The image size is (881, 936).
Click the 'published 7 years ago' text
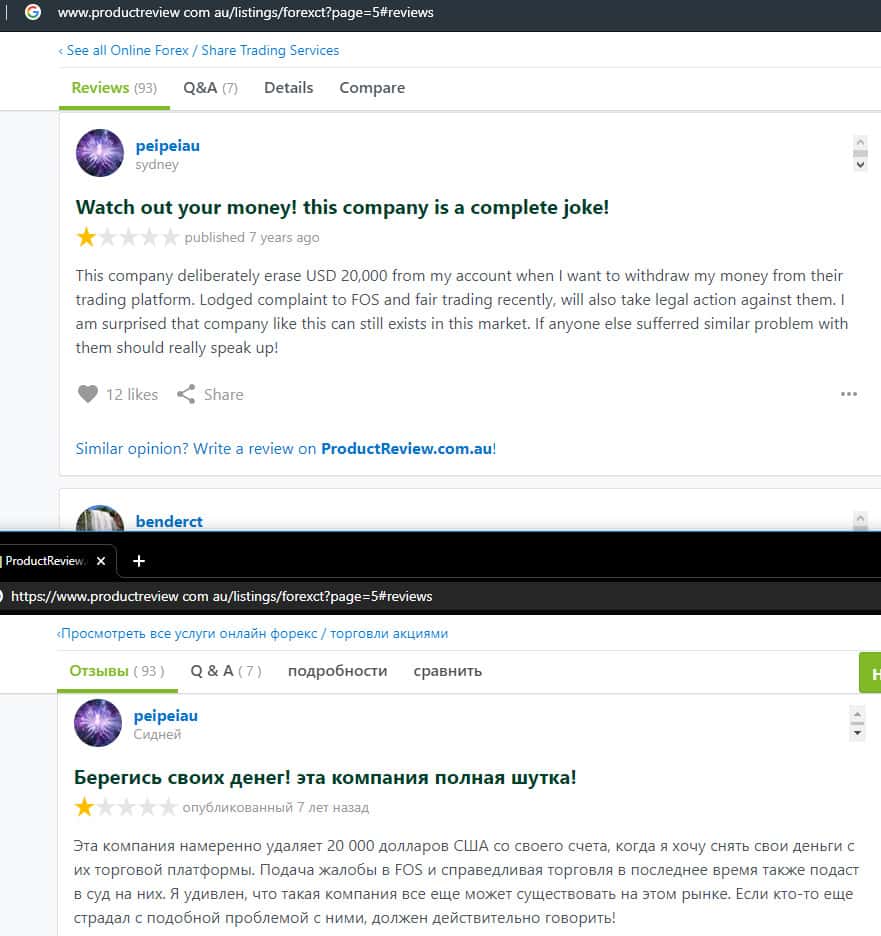[252, 238]
